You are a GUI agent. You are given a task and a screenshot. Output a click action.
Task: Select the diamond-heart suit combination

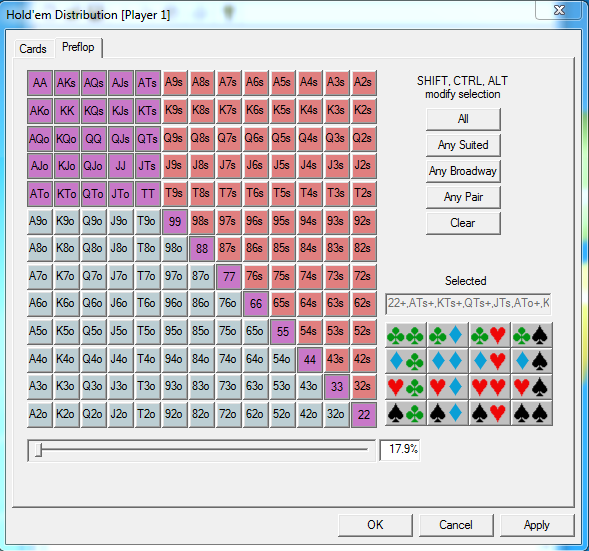(x=489, y=361)
